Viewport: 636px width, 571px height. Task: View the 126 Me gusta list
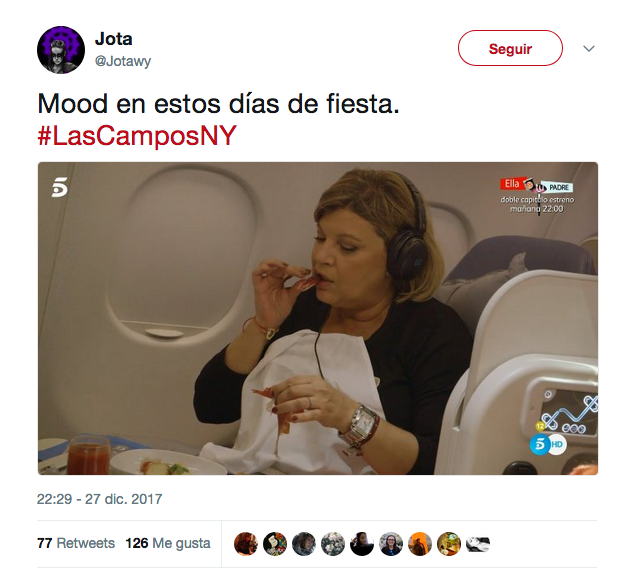click(x=168, y=543)
